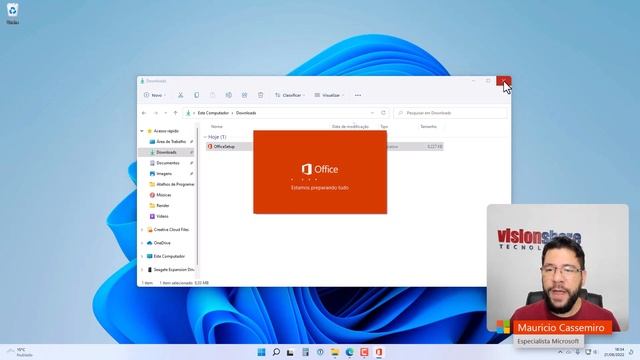Image resolution: width=640 pixels, height=360 pixels.
Task: Click the Copy icon in Explorer toolbar
Action: (196, 95)
